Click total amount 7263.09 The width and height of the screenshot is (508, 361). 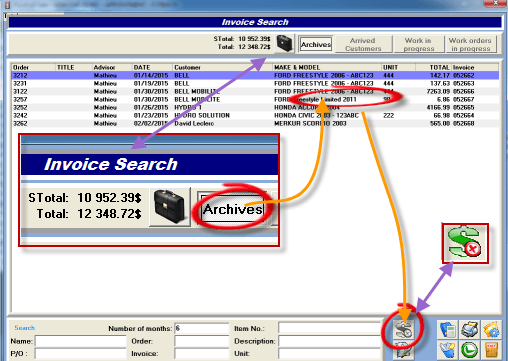coord(438,91)
